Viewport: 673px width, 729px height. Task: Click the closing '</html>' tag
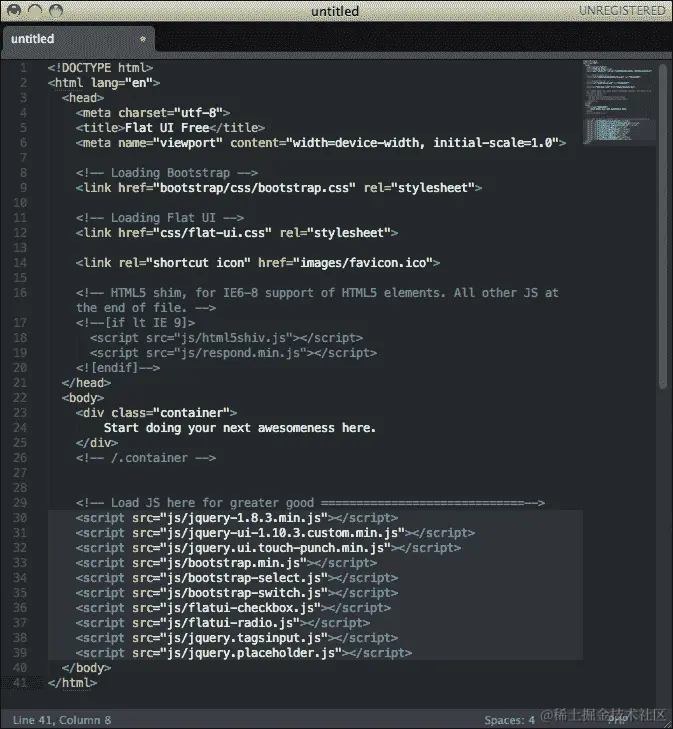pyautogui.click(x=73, y=683)
